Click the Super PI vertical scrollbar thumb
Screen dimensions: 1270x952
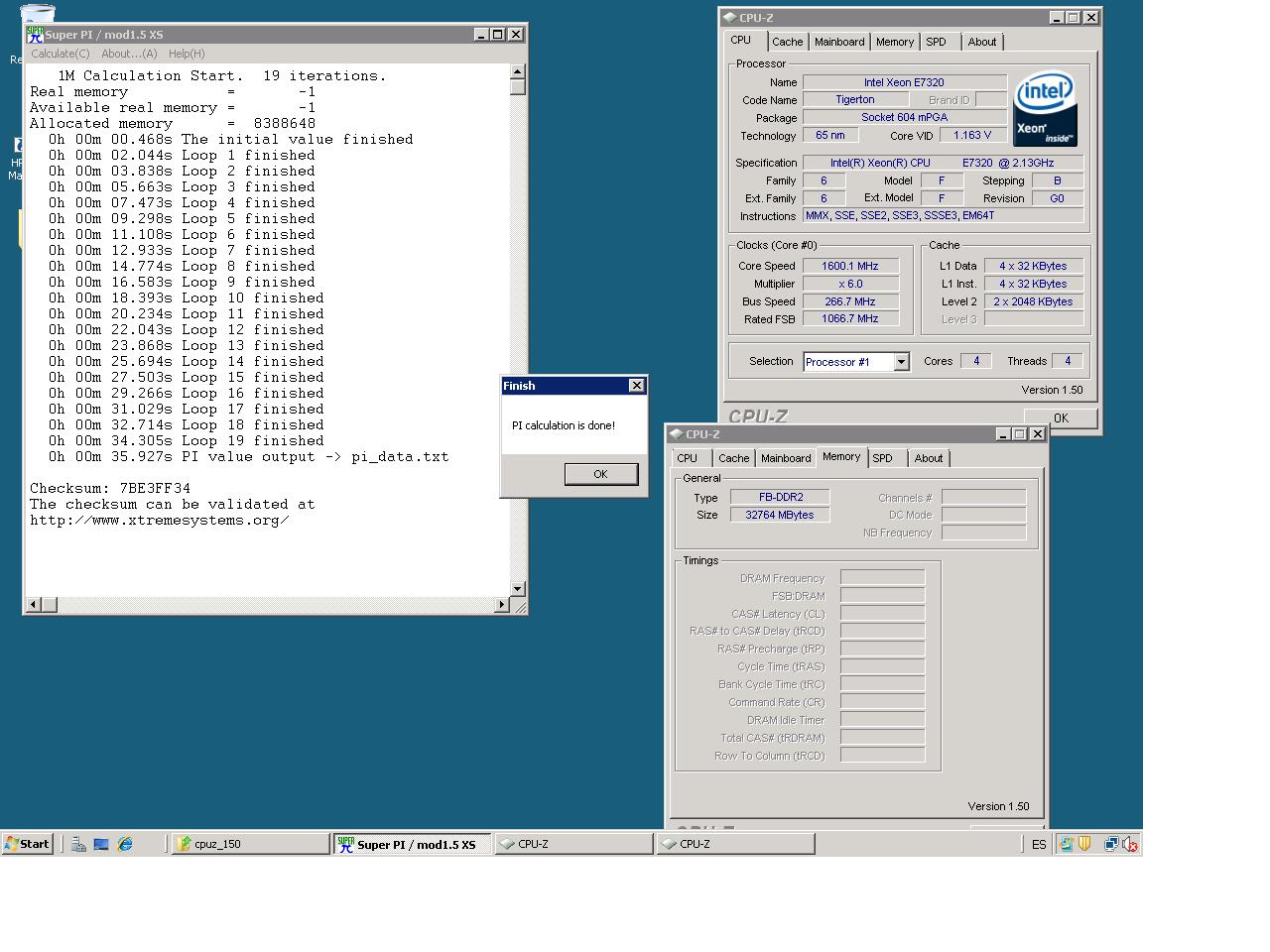click(518, 87)
